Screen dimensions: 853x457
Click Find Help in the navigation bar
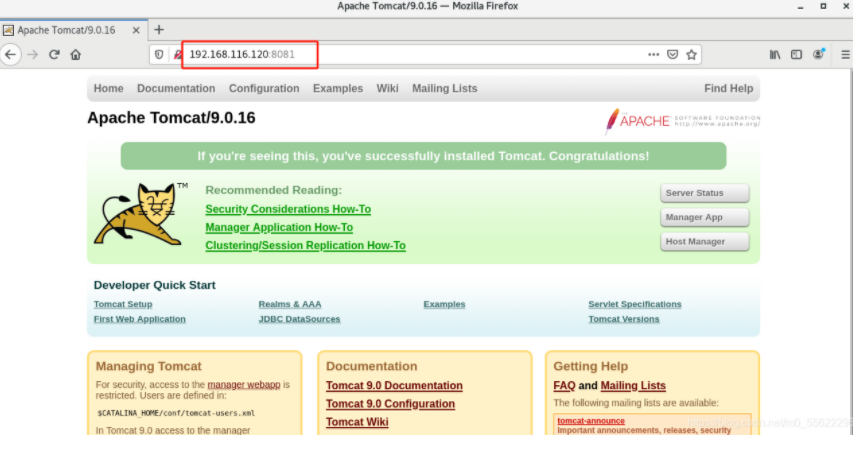click(x=728, y=88)
